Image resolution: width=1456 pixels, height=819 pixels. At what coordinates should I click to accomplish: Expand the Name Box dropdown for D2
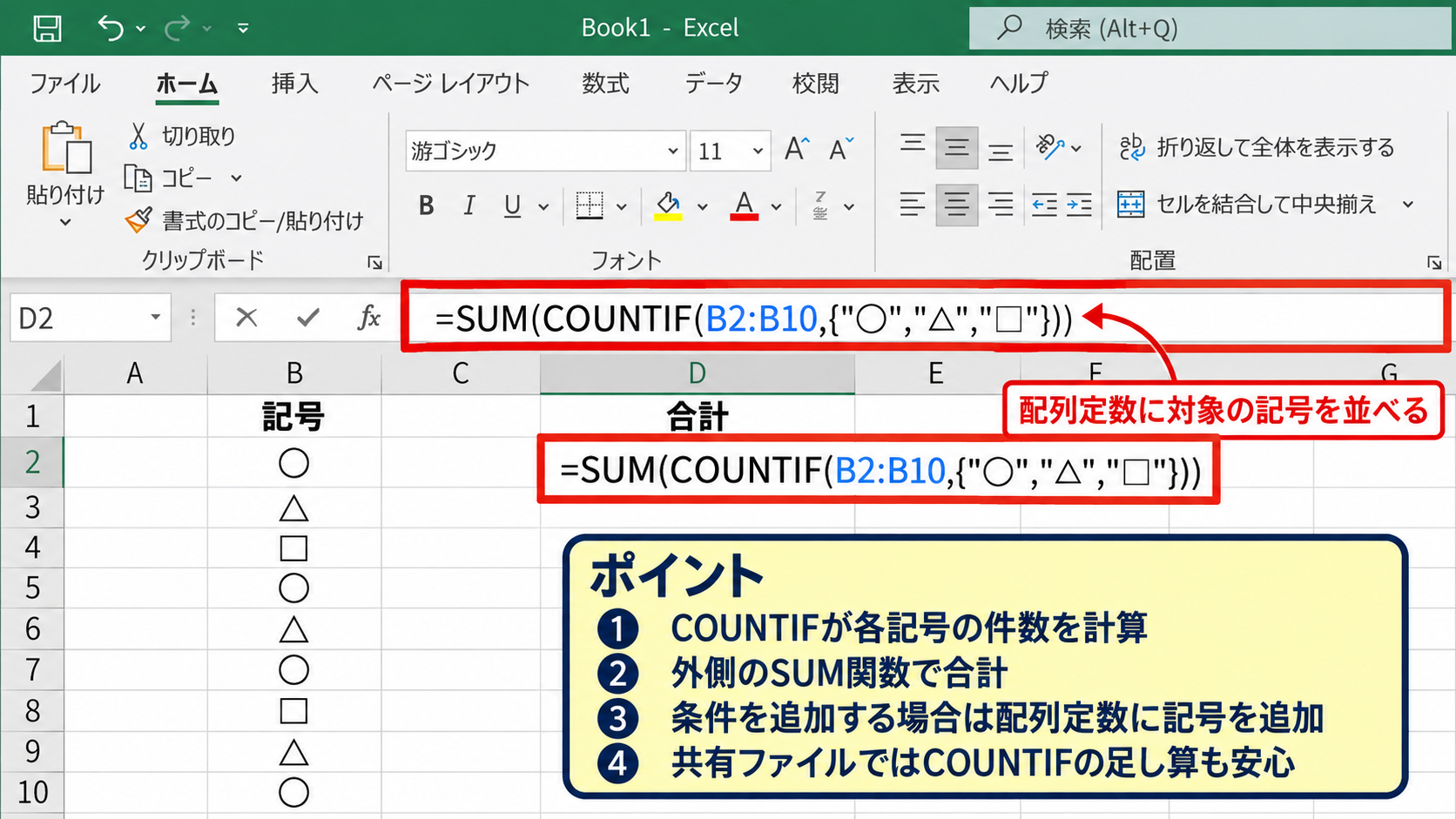tap(155, 317)
